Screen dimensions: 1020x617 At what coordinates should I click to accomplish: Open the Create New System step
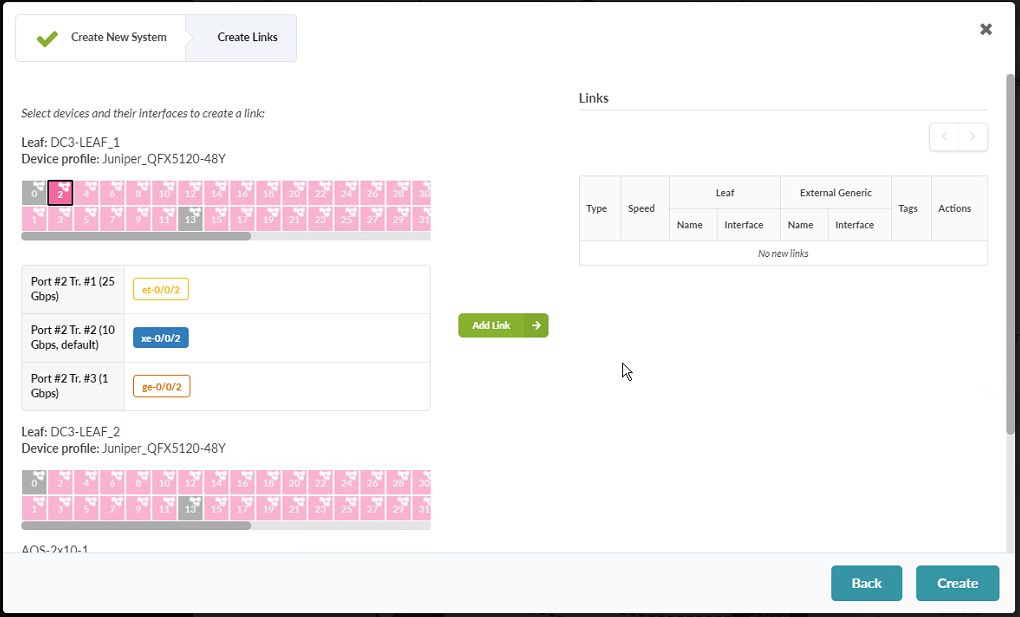coord(101,38)
